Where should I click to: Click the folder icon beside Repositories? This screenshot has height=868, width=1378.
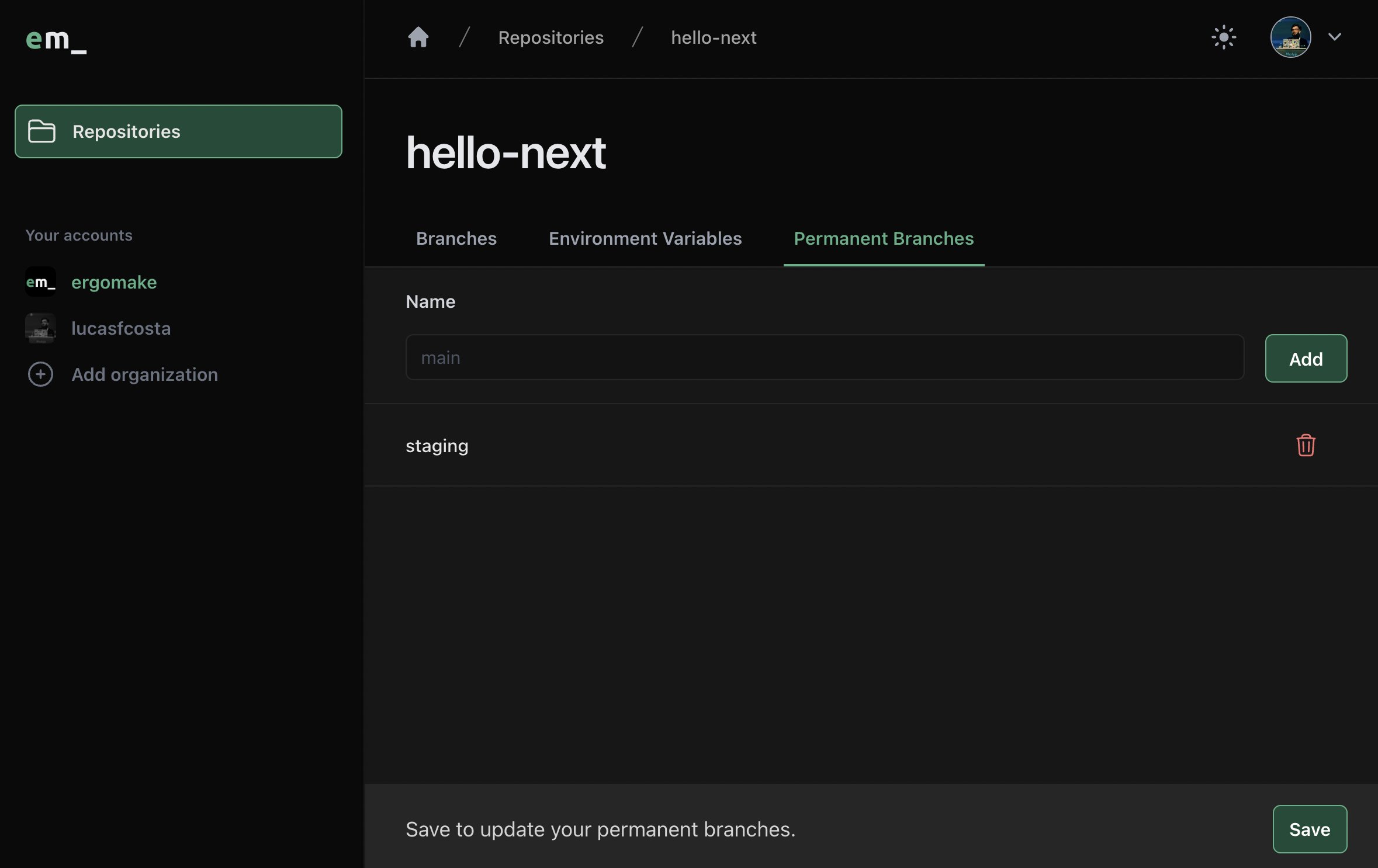[x=42, y=131]
